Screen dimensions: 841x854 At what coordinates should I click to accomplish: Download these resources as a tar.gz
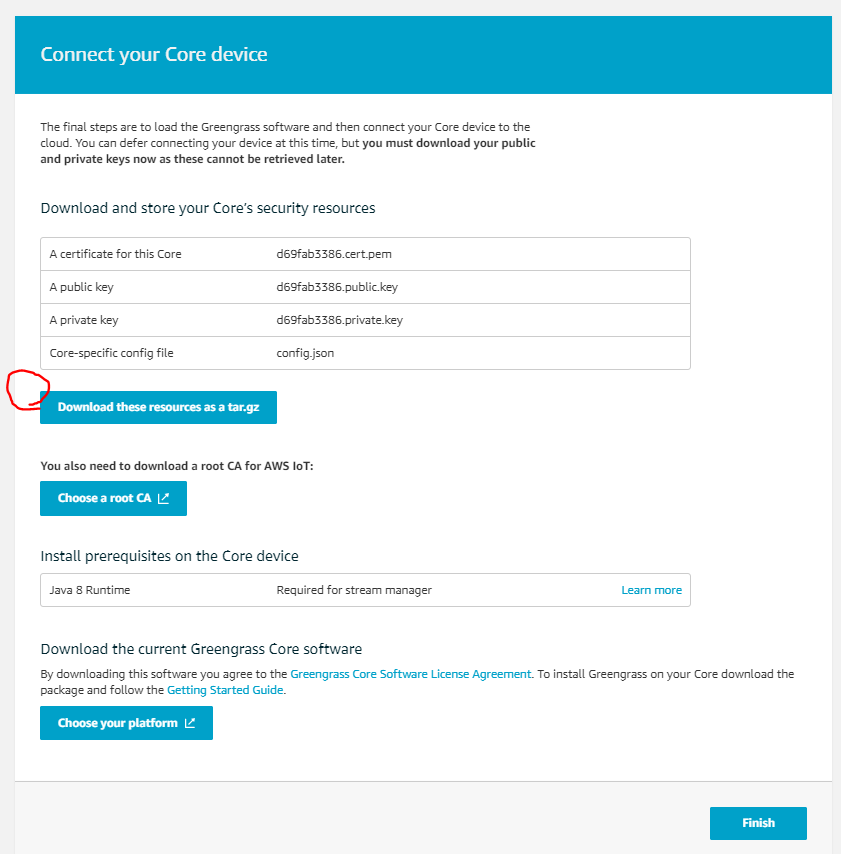point(159,407)
